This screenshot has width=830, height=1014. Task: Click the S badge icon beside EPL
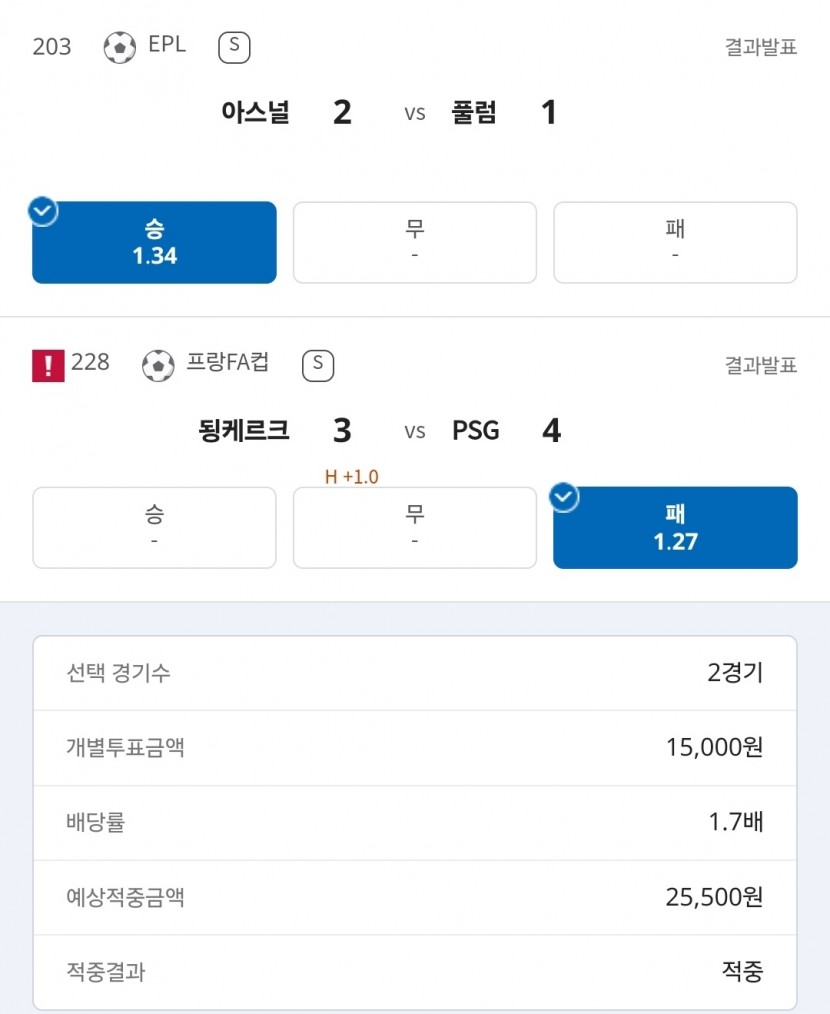(234, 47)
